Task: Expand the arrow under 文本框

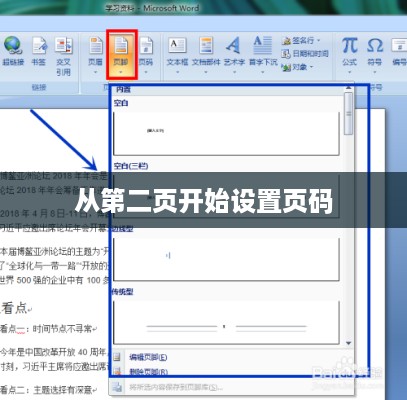Action: click(177, 72)
